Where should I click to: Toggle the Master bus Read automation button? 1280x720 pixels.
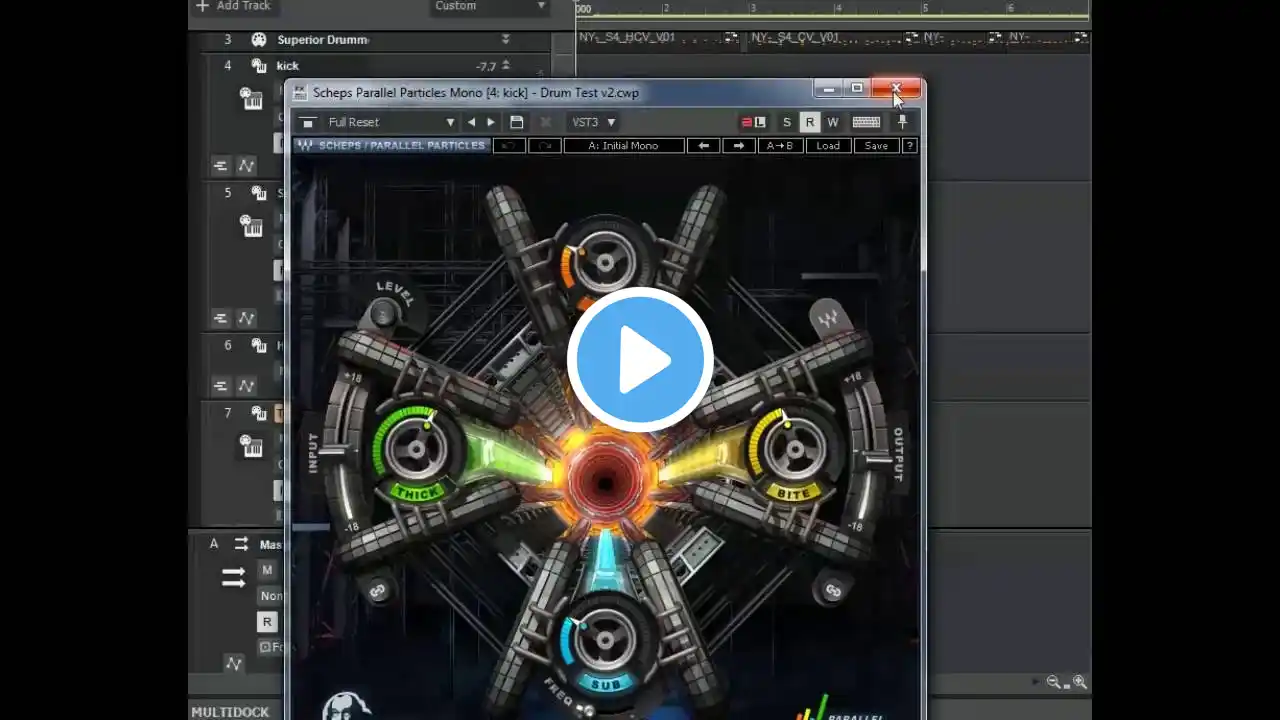tap(267, 622)
